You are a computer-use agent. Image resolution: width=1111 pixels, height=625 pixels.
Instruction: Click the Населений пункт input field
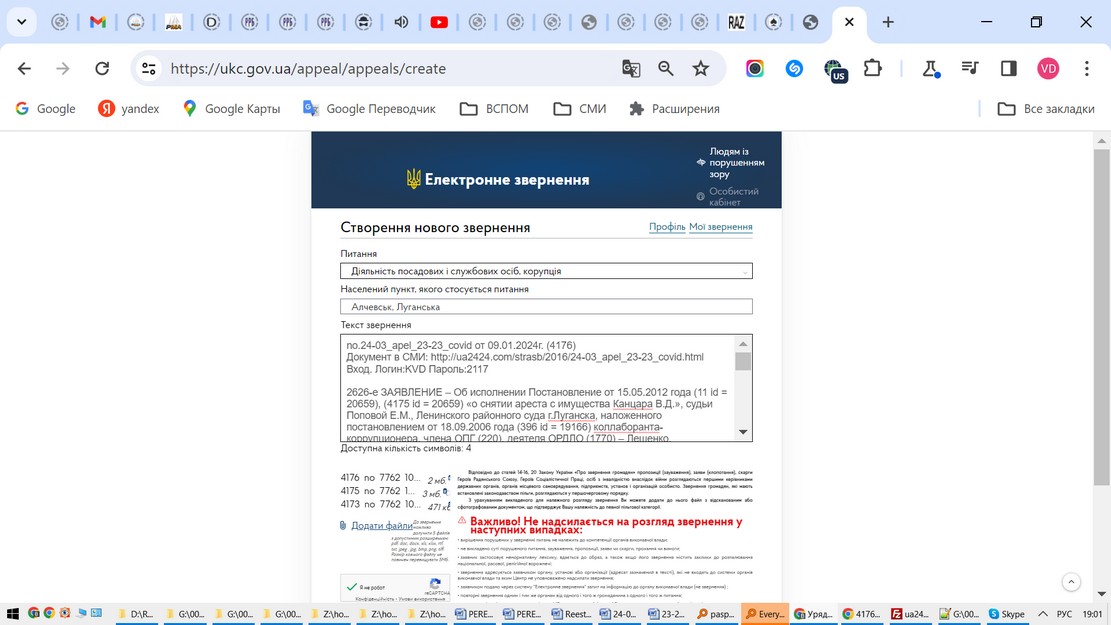546,306
